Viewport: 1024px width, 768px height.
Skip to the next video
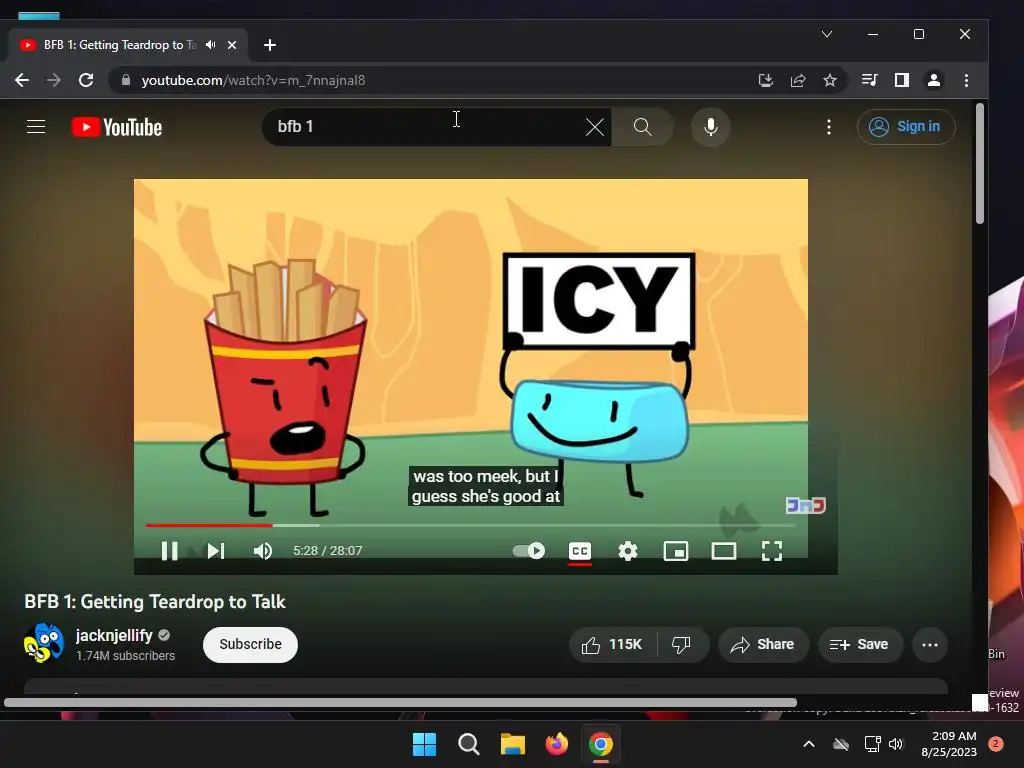point(216,551)
